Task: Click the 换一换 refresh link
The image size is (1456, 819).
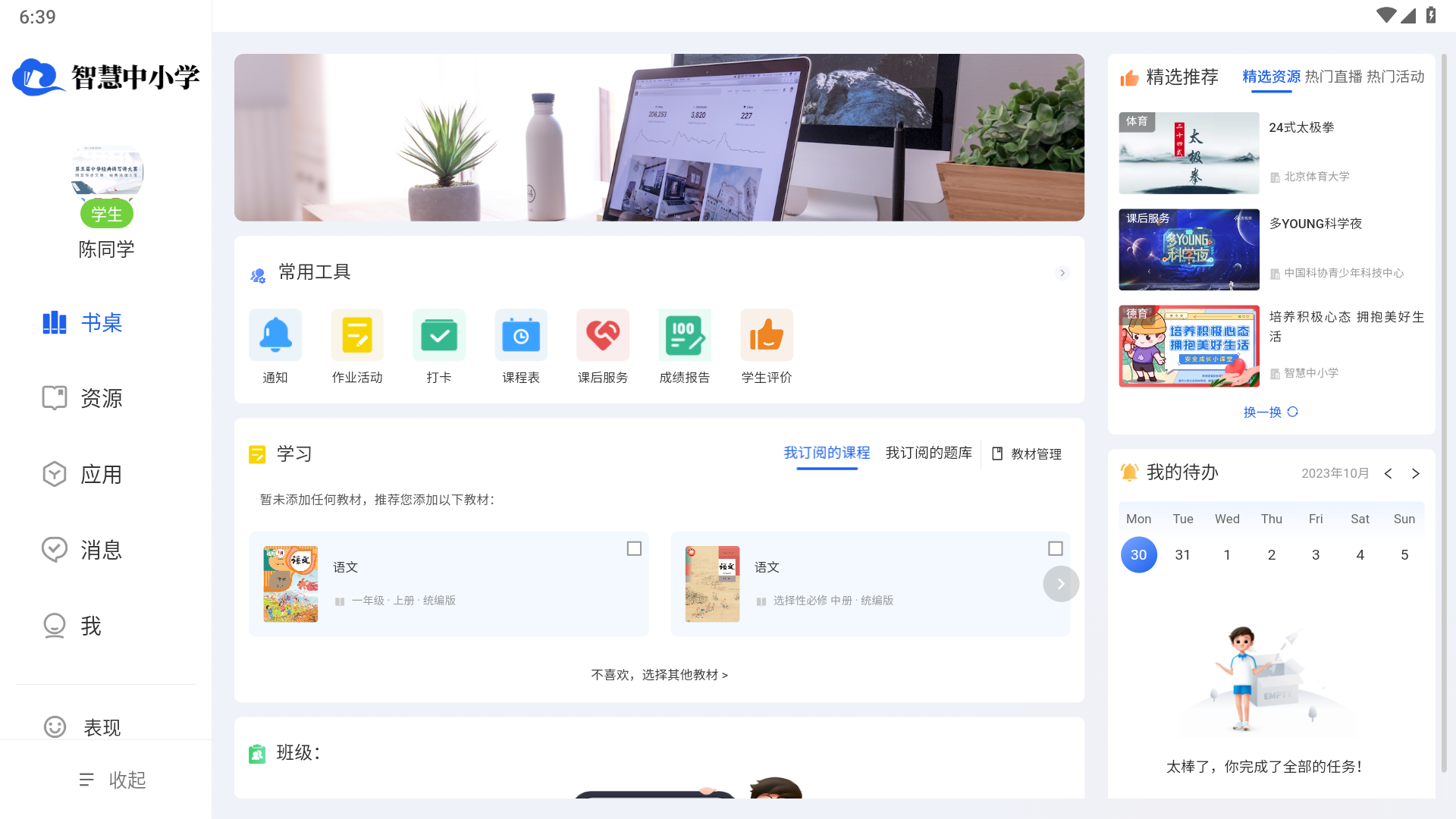Action: (x=1270, y=412)
